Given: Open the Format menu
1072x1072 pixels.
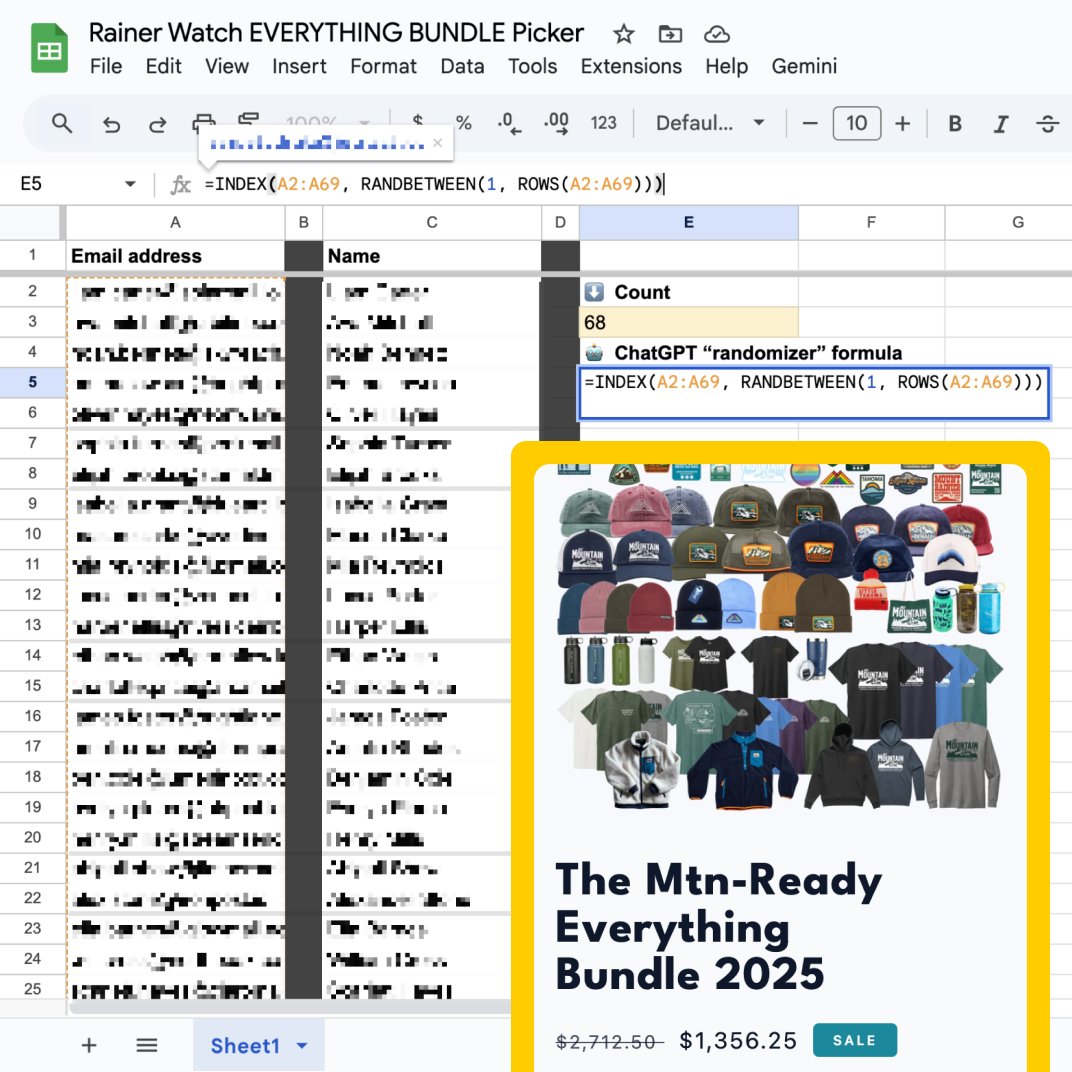Looking at the screenshot, I should [x=383, y=66].
